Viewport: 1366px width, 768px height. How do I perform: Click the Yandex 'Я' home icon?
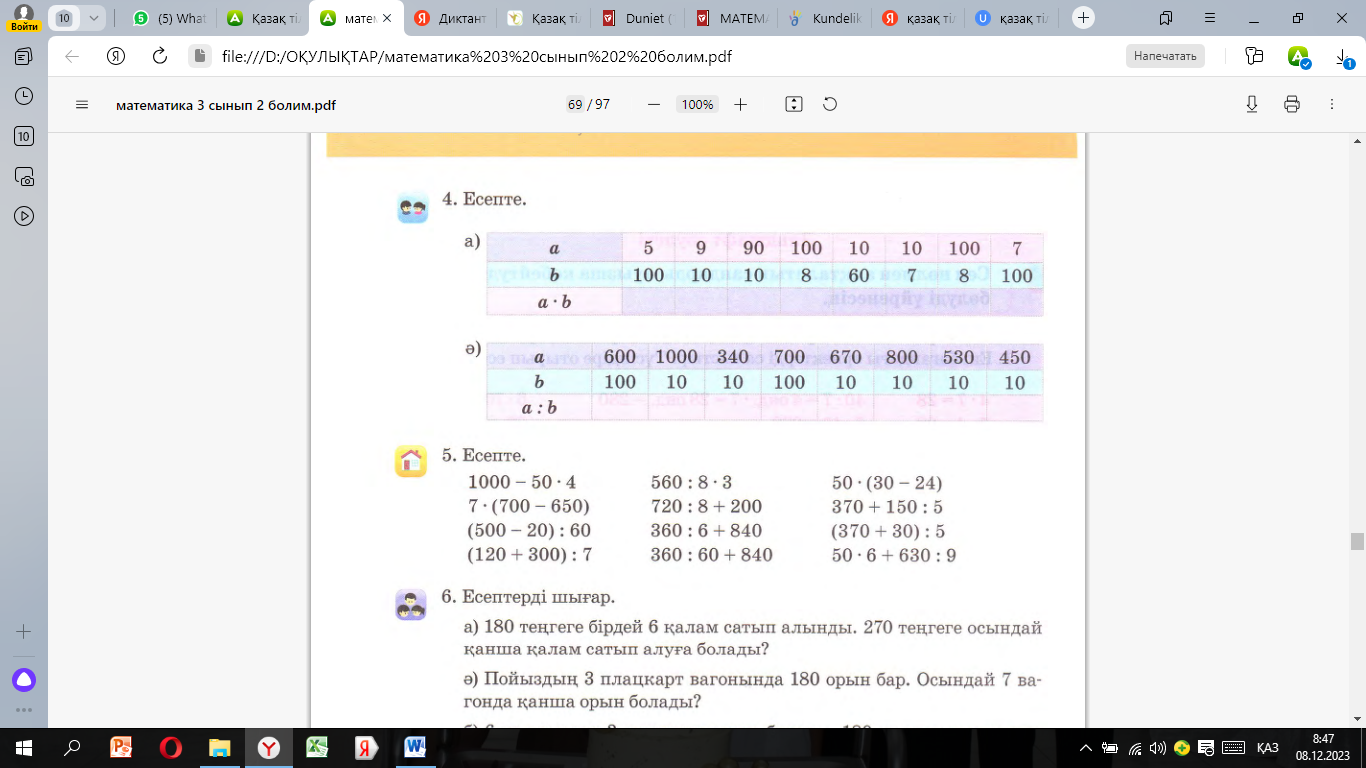pyautogui.click(x=116, y=56)
